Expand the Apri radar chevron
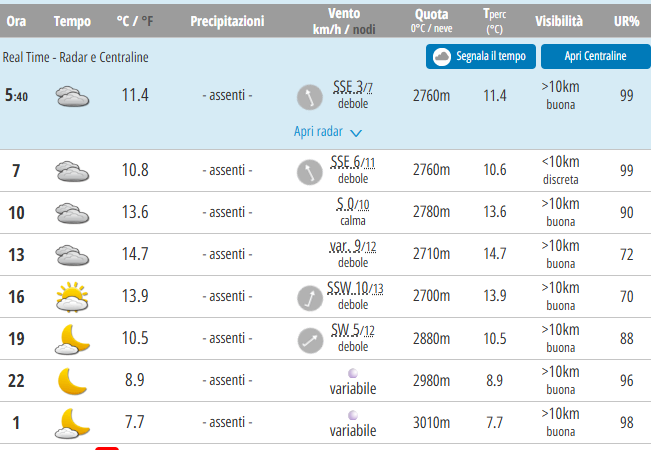 (356, 132)
